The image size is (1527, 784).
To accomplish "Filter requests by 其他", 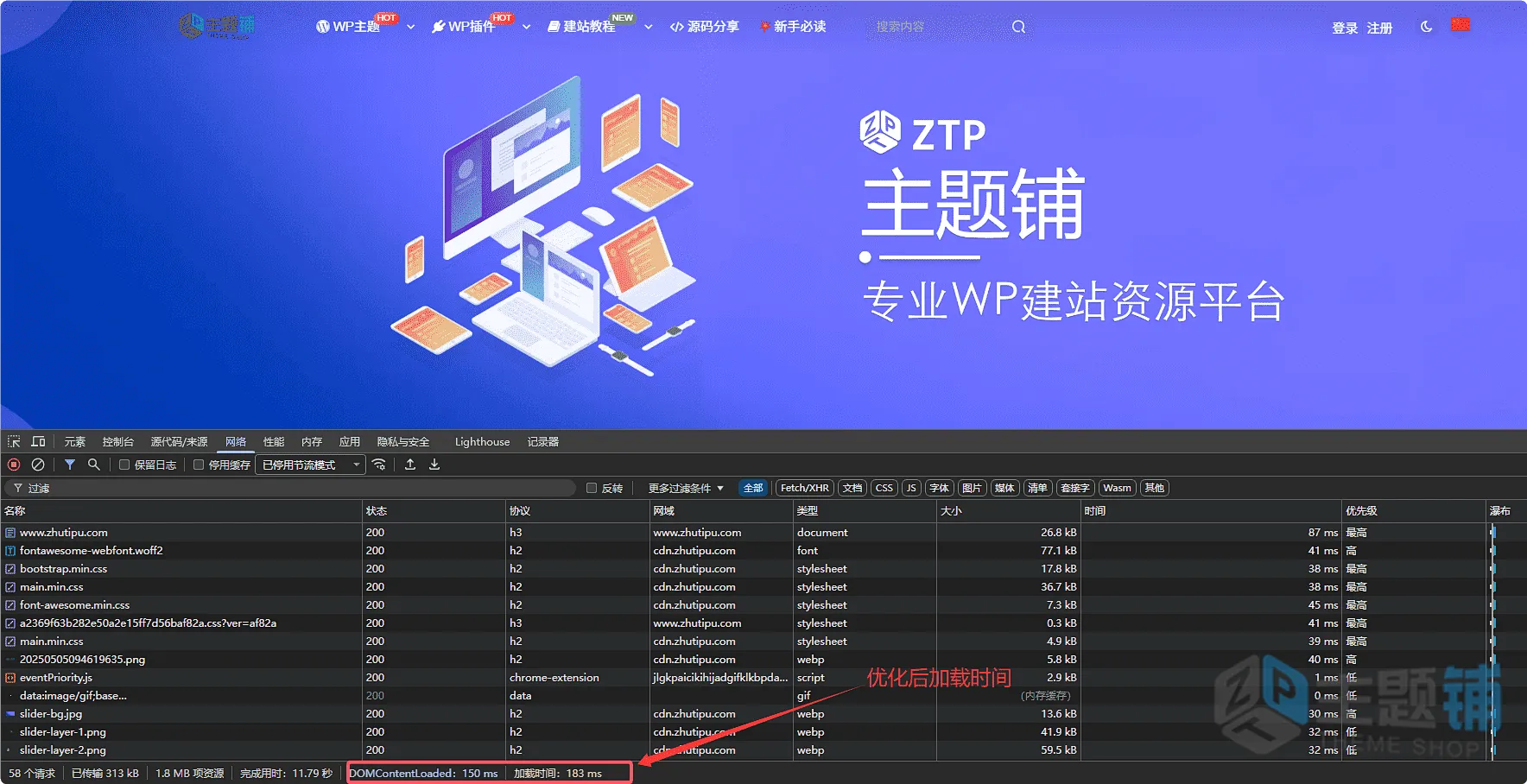I will tap(1155, 488).
